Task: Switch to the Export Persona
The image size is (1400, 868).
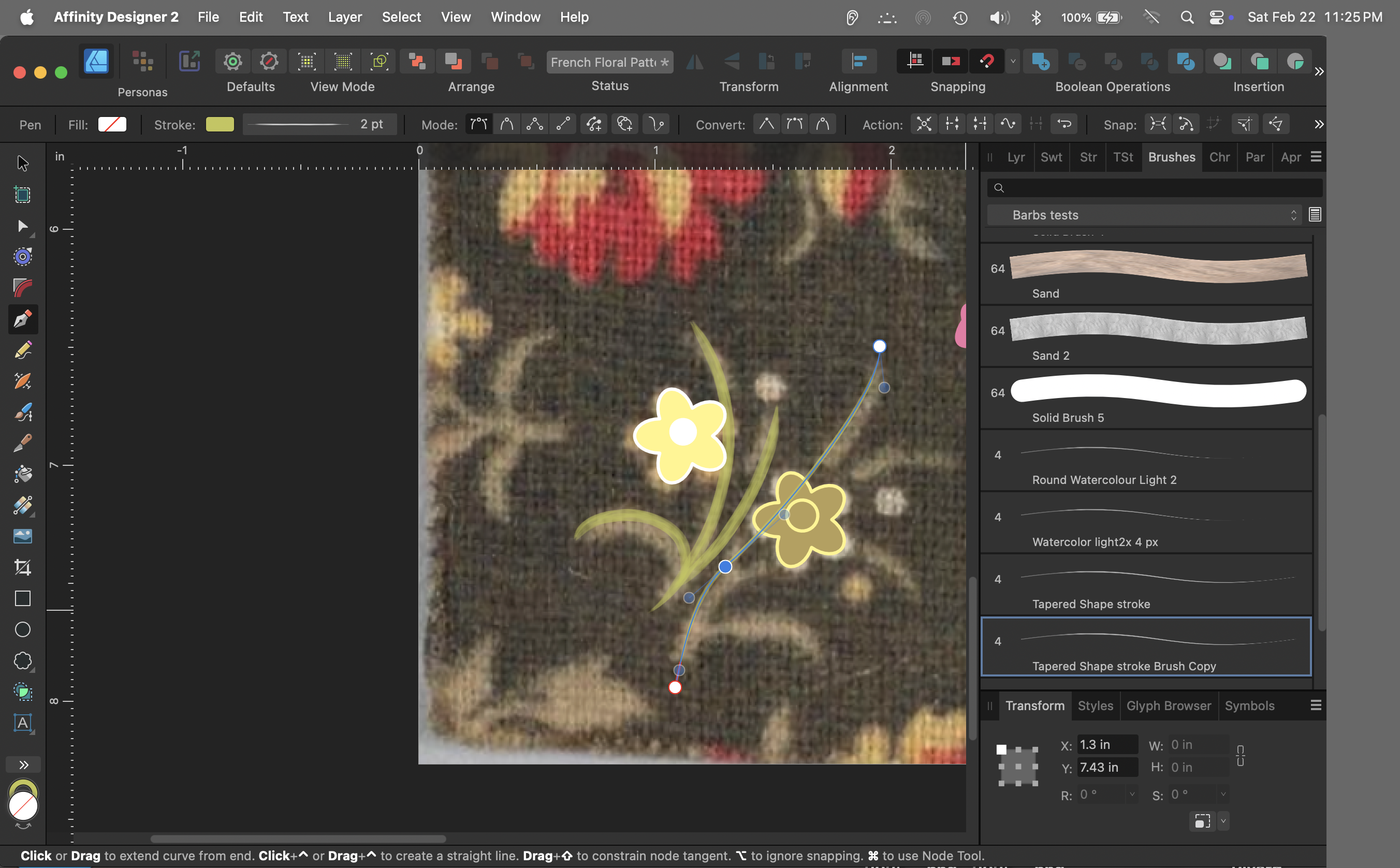Action: click(x=189, y=61)
